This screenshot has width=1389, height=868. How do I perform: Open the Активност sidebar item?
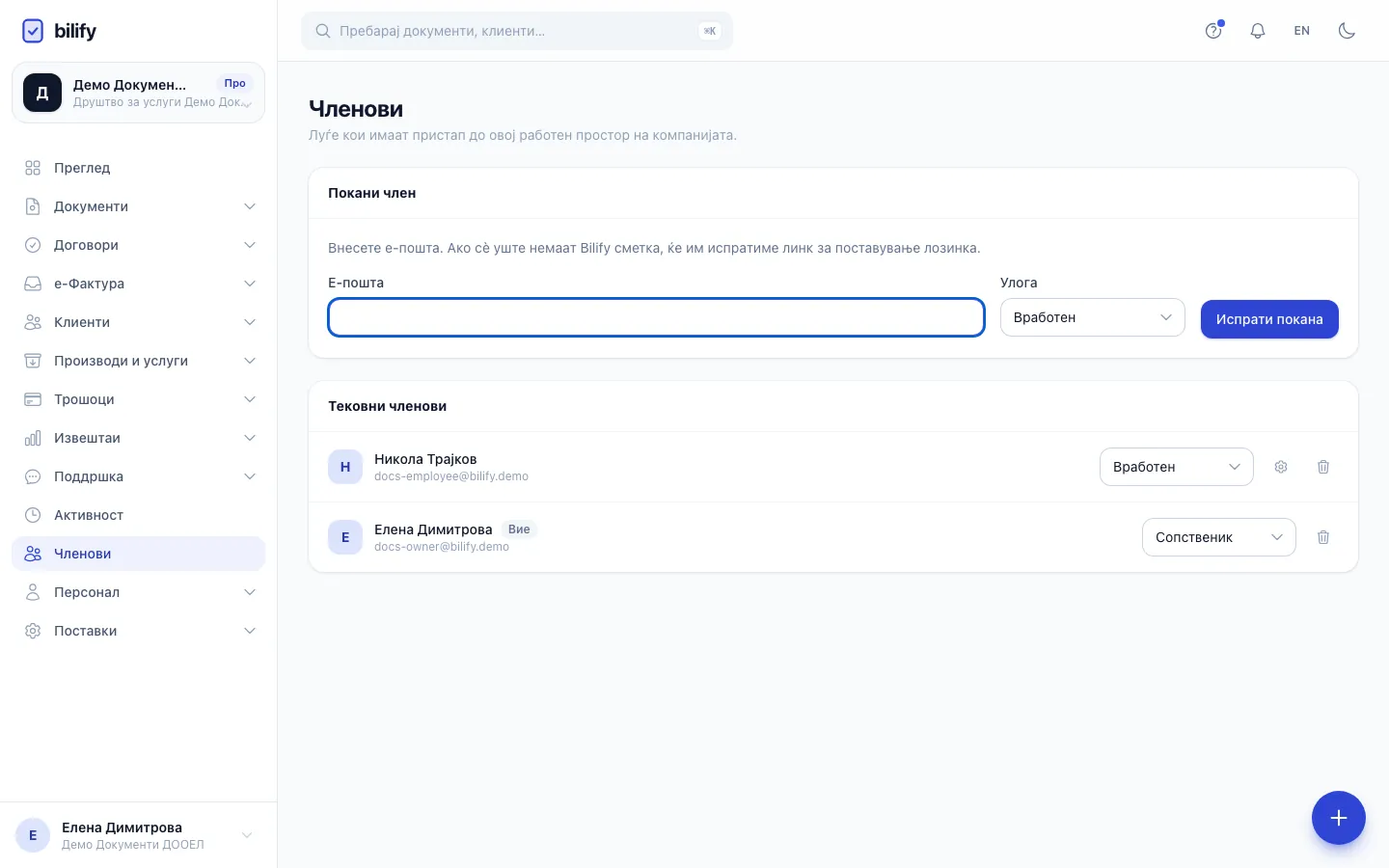click(x=139, y=515)
